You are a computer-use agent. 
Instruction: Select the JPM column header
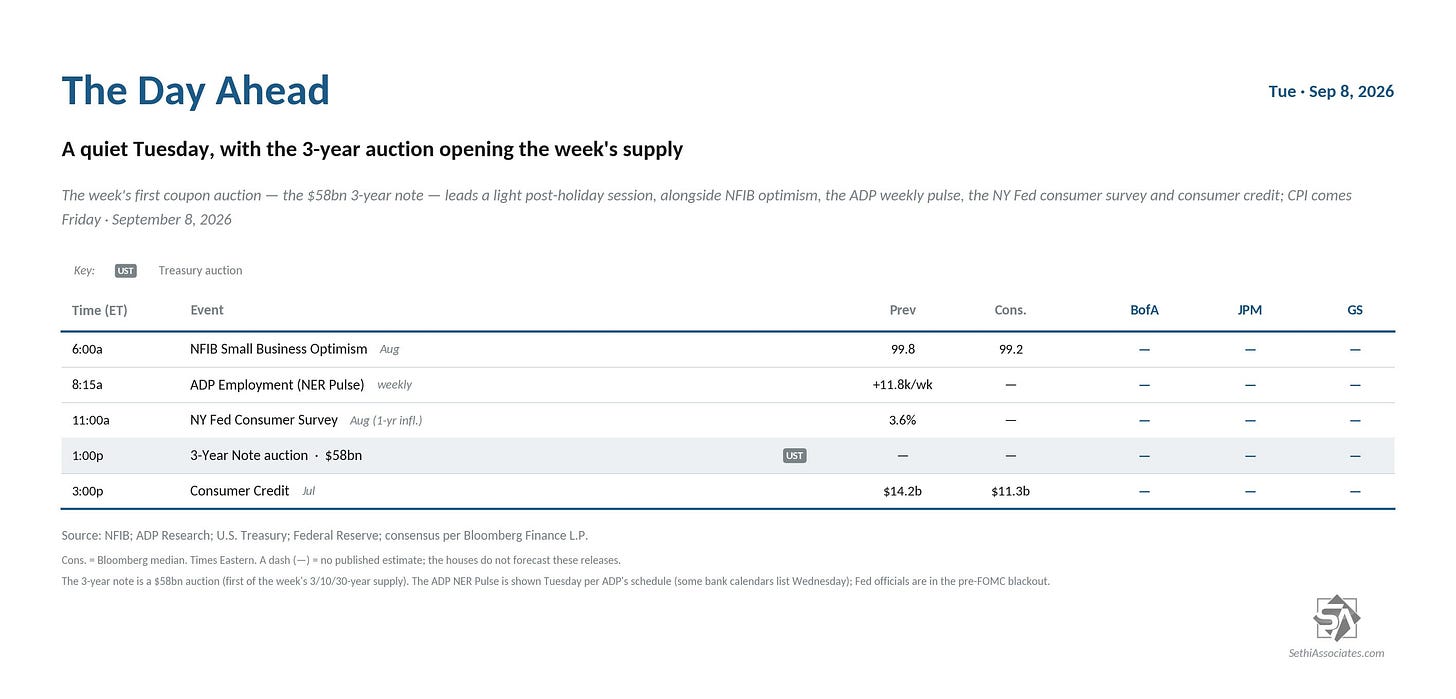pos(1250,310)
